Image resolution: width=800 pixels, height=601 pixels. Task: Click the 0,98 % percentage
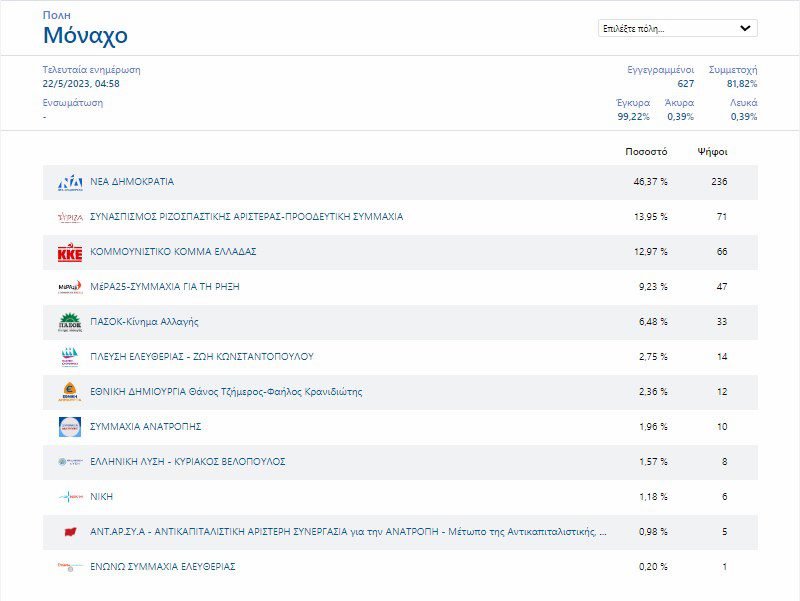pos(653,532)
